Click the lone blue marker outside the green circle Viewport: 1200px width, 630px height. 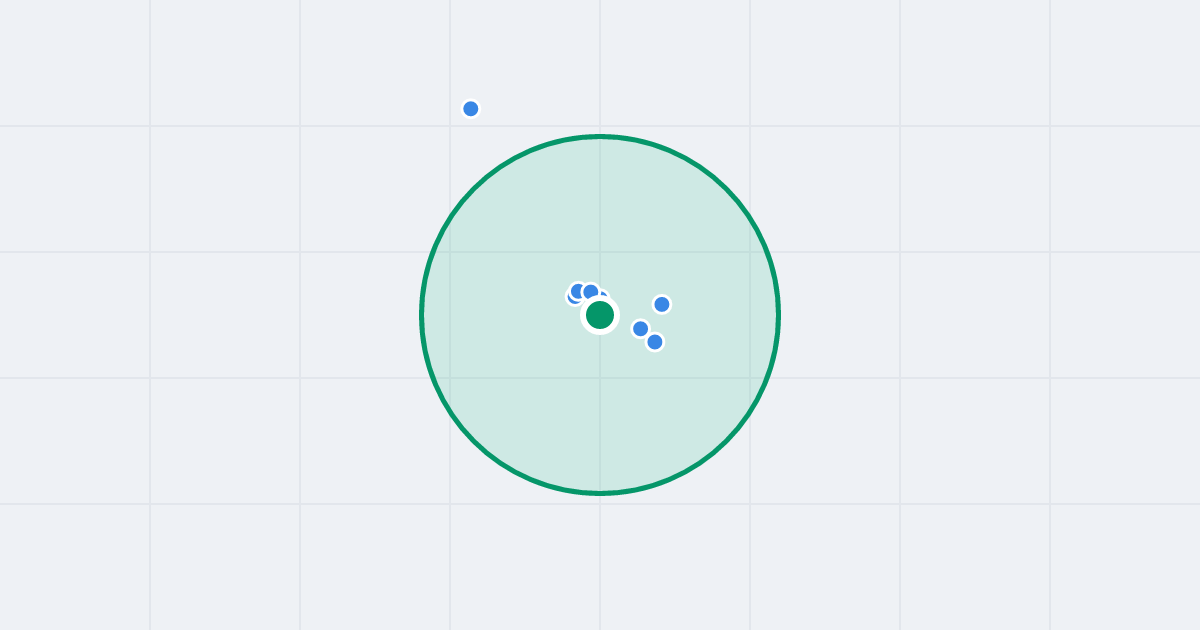click(471, 108)
